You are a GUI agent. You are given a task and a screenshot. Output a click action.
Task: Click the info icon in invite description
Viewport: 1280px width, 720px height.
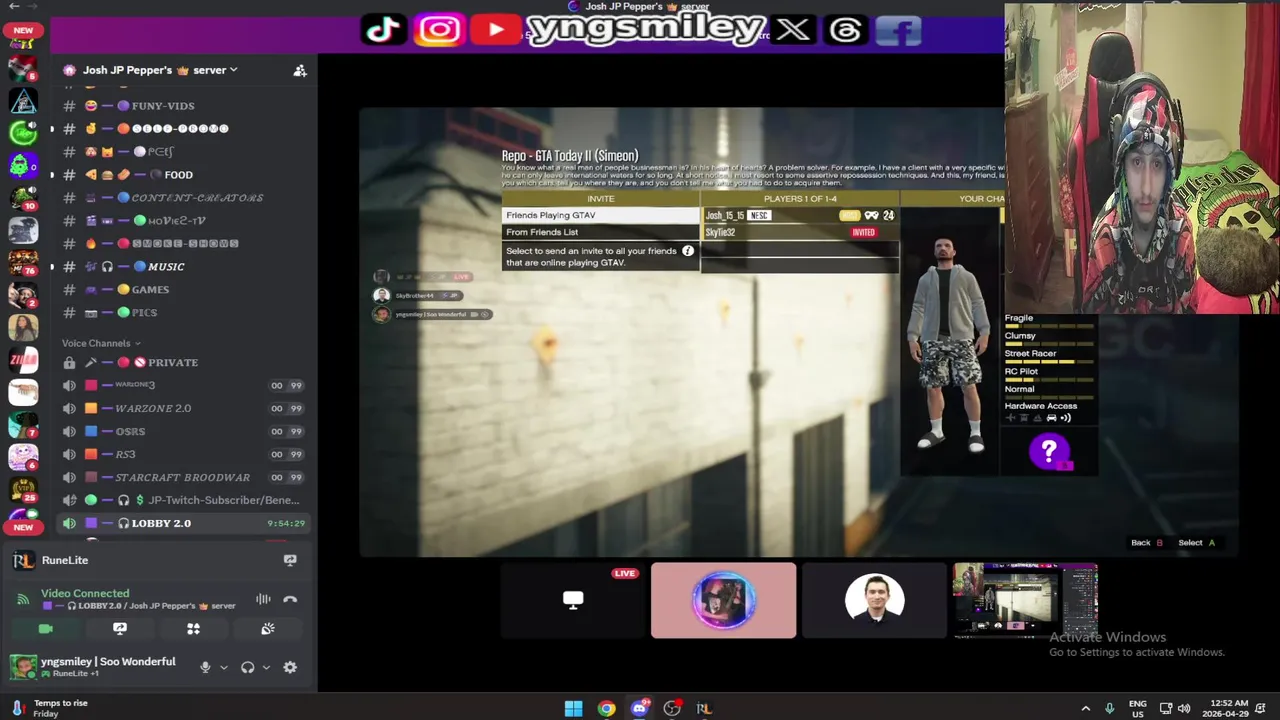pos(687,251)
